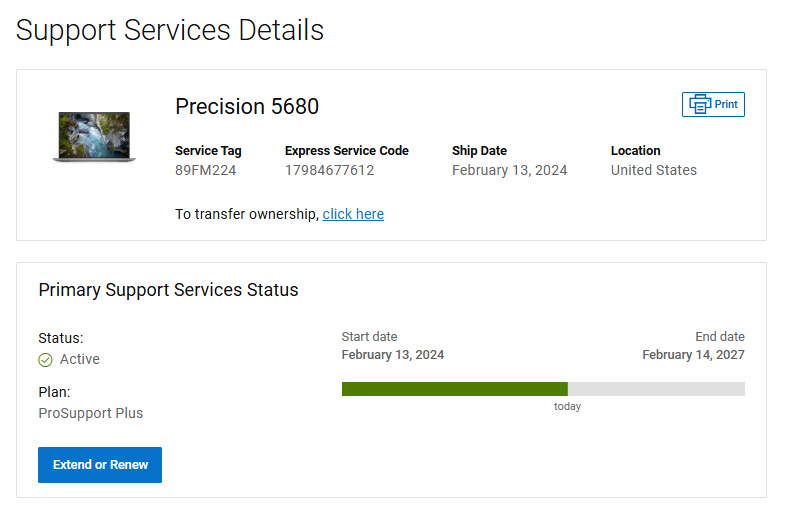The height and width of the screenshot is (512, 788).
Task: Click the Active status text
Action: (x=80, y=360)
